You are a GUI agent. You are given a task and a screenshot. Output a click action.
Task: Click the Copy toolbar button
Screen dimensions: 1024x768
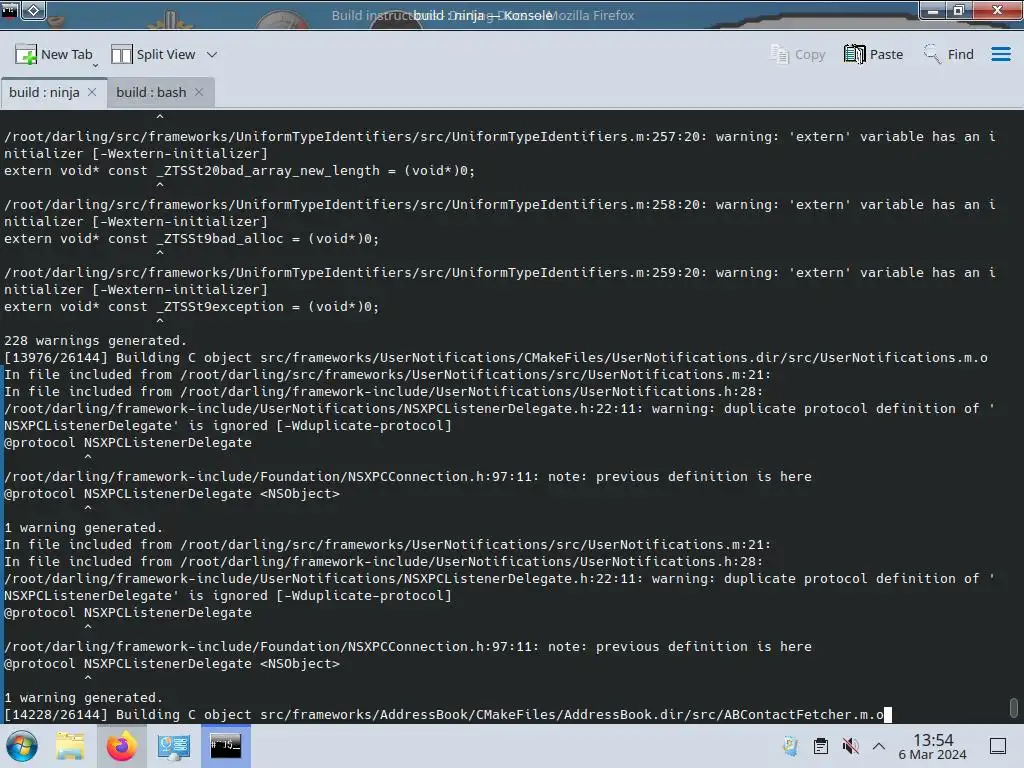point(797,54)
